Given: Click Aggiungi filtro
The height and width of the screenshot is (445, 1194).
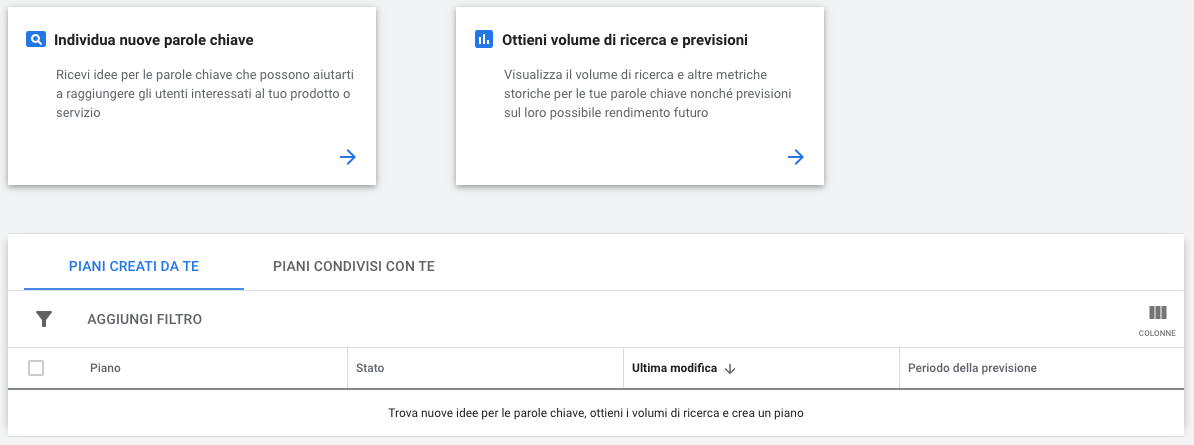Looking at the screenshot, I should (145, 319).
